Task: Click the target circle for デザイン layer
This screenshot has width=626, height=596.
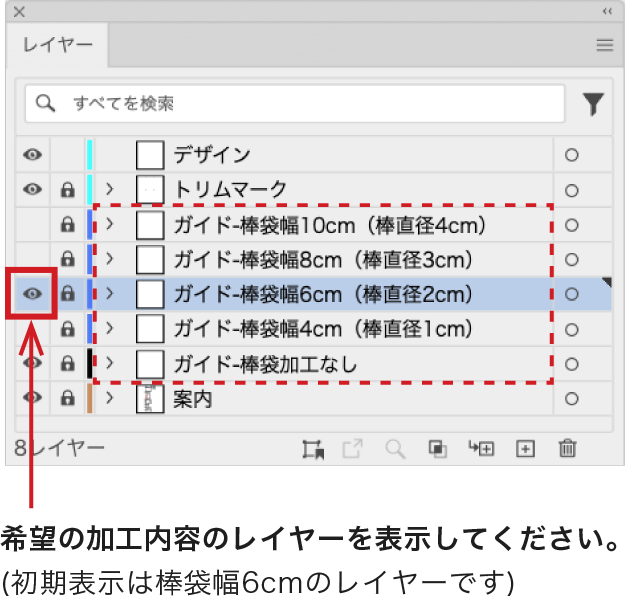Action: (571, 155)
